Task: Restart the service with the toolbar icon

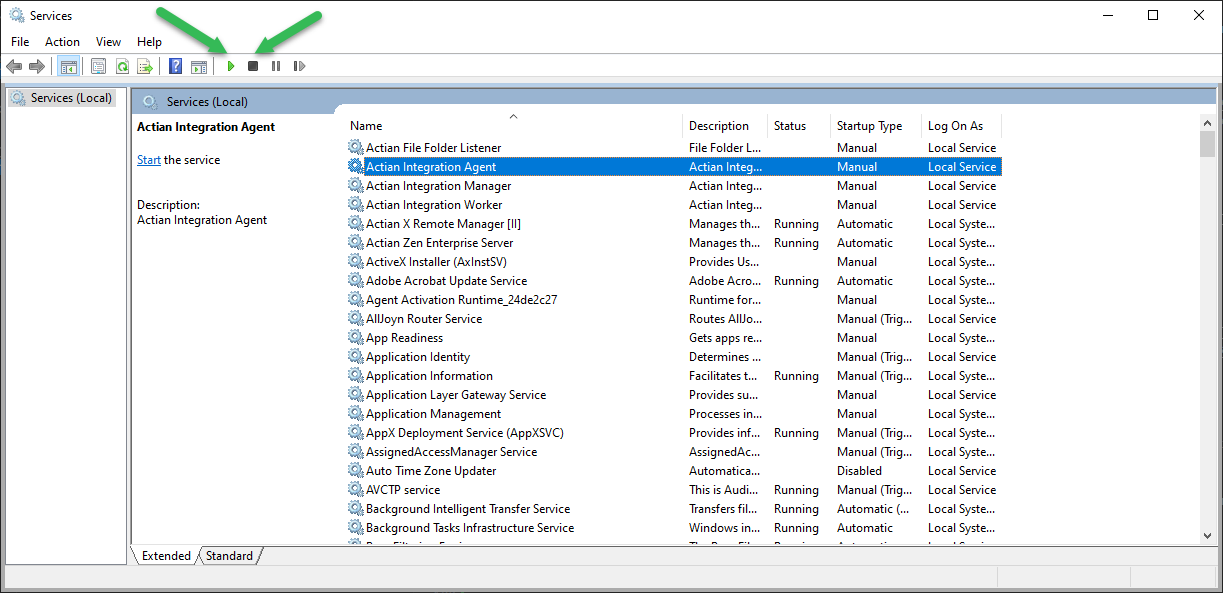Action: [x=299, y=66]
